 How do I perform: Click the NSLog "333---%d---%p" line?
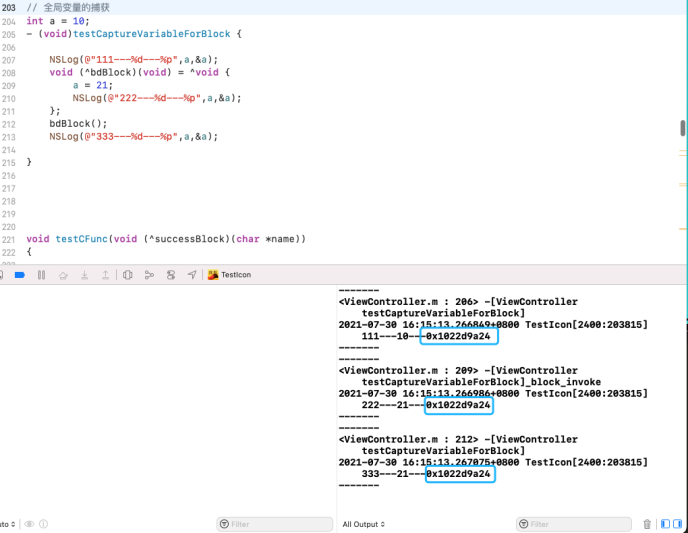tap(133, 136)
